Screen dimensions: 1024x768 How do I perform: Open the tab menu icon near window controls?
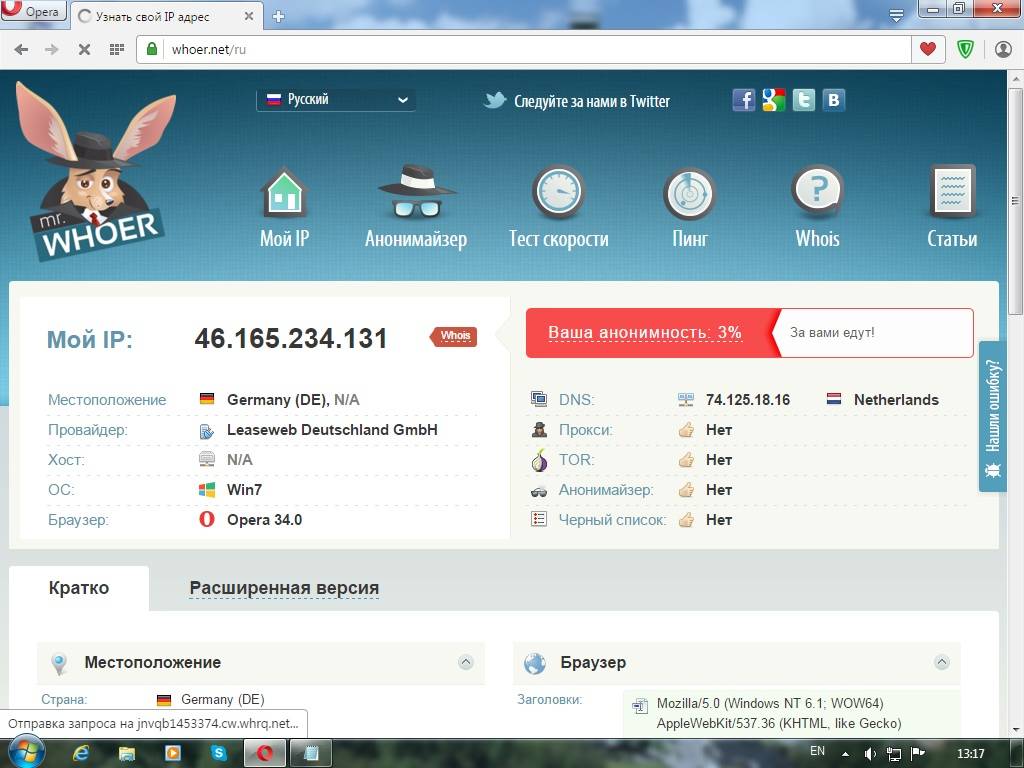896,15
